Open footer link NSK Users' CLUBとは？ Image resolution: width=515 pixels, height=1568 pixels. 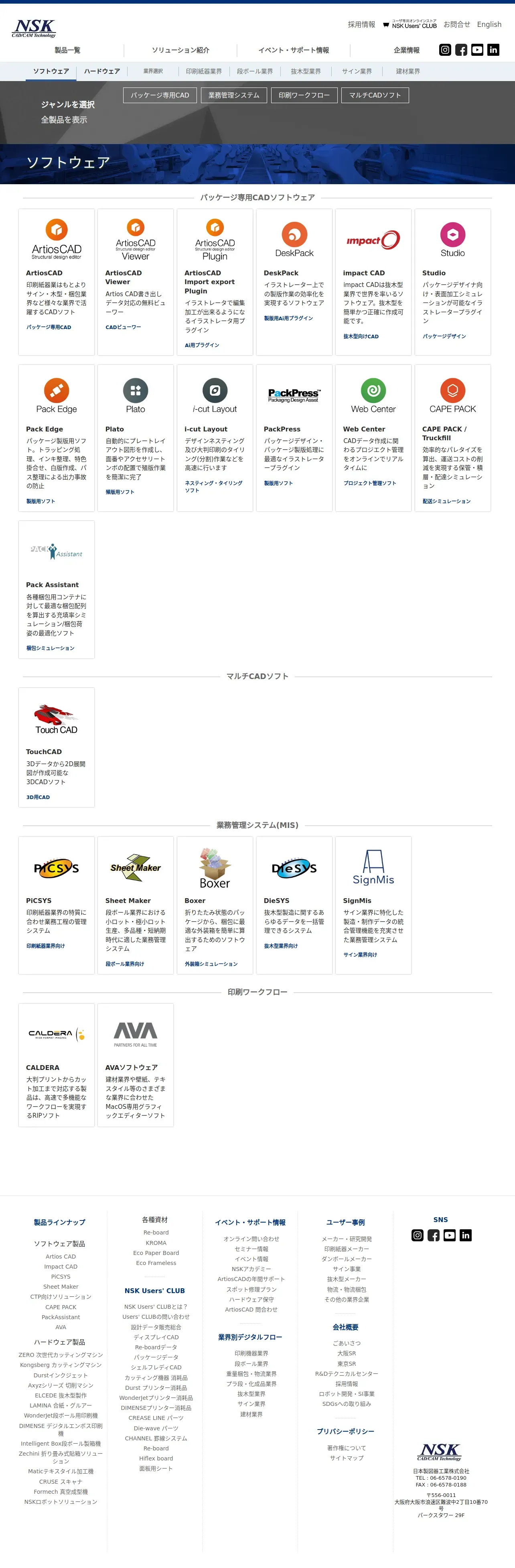(x=156, y=1306)
